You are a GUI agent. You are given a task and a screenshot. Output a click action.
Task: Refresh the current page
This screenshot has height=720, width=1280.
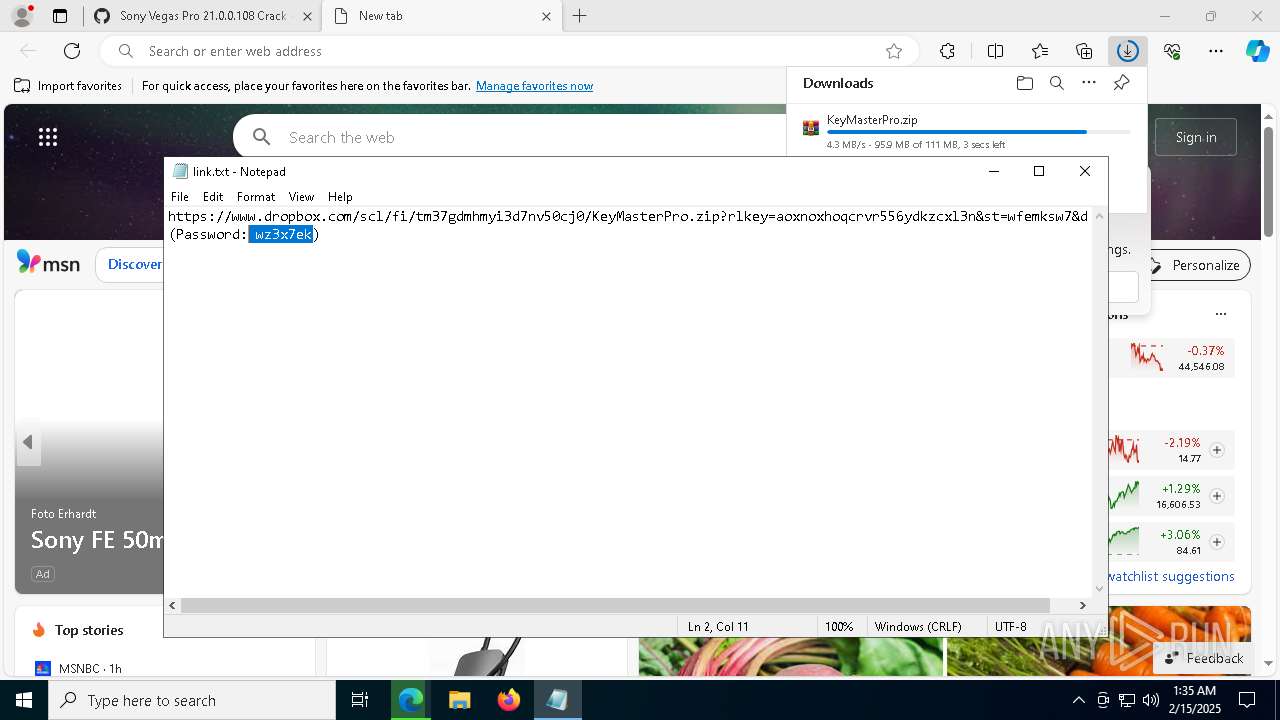pyautogui.click(x=72, y=51)
